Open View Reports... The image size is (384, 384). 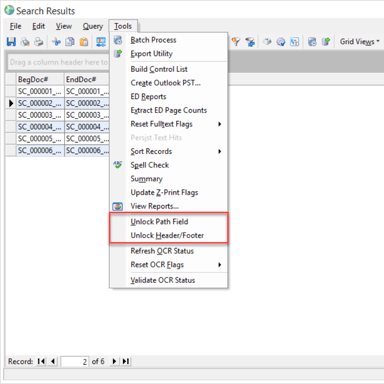pyautogui.click(x=169, y=206)
